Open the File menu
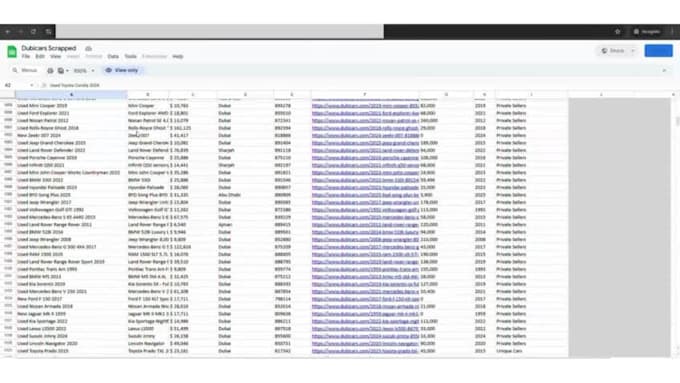 tap(26, 56)
